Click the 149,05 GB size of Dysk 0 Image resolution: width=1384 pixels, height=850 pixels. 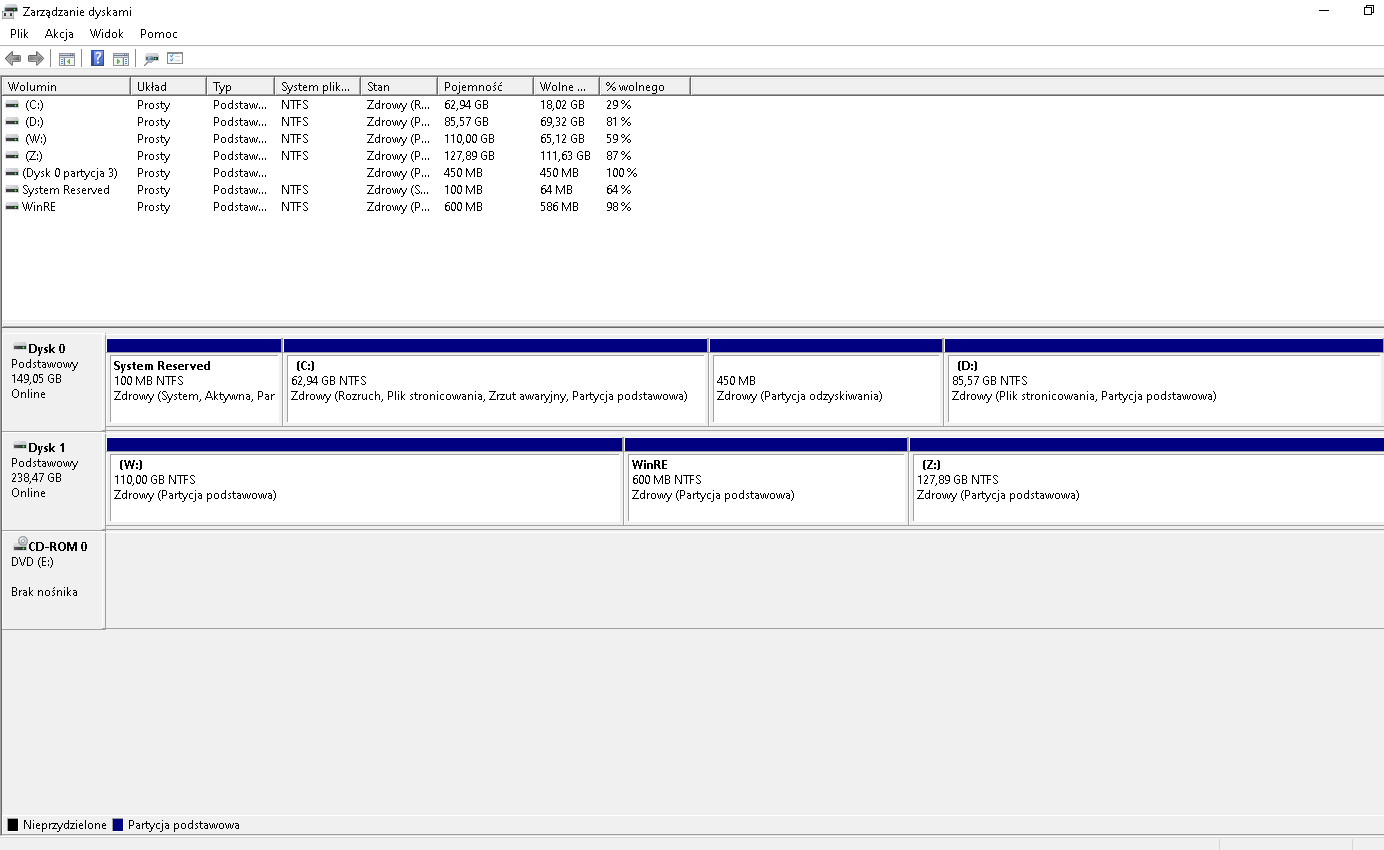point(36,379)
